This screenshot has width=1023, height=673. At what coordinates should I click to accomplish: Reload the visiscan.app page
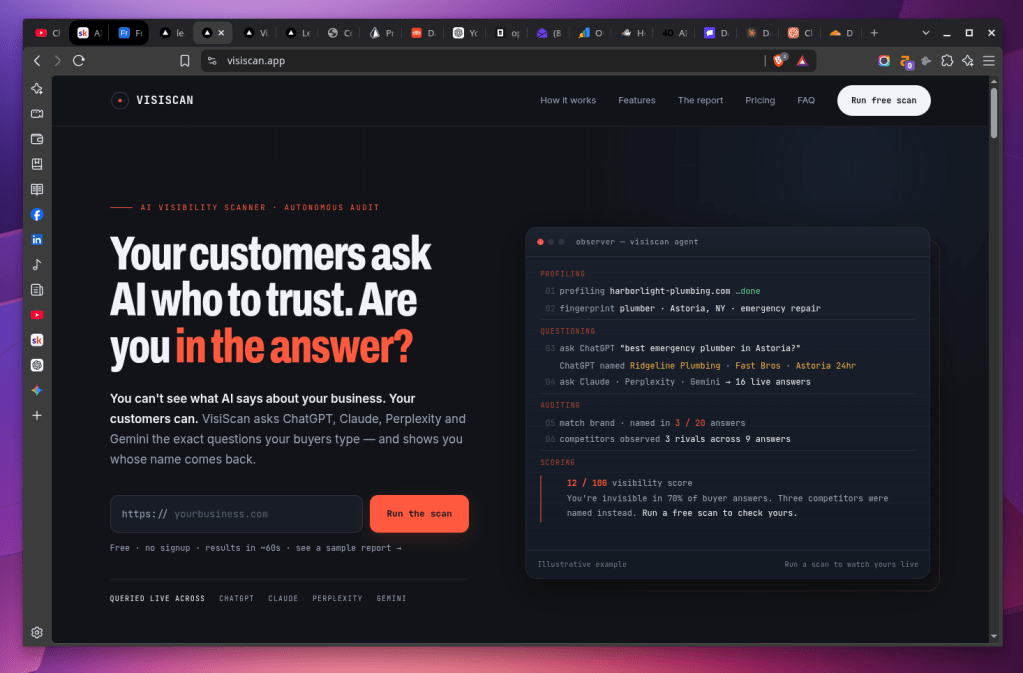(79, 61)
